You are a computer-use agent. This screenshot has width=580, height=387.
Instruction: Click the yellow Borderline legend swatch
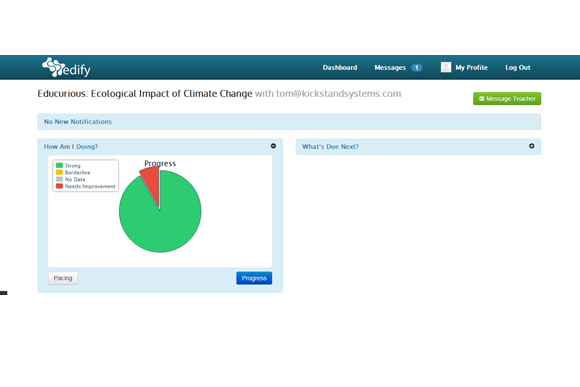59,172
